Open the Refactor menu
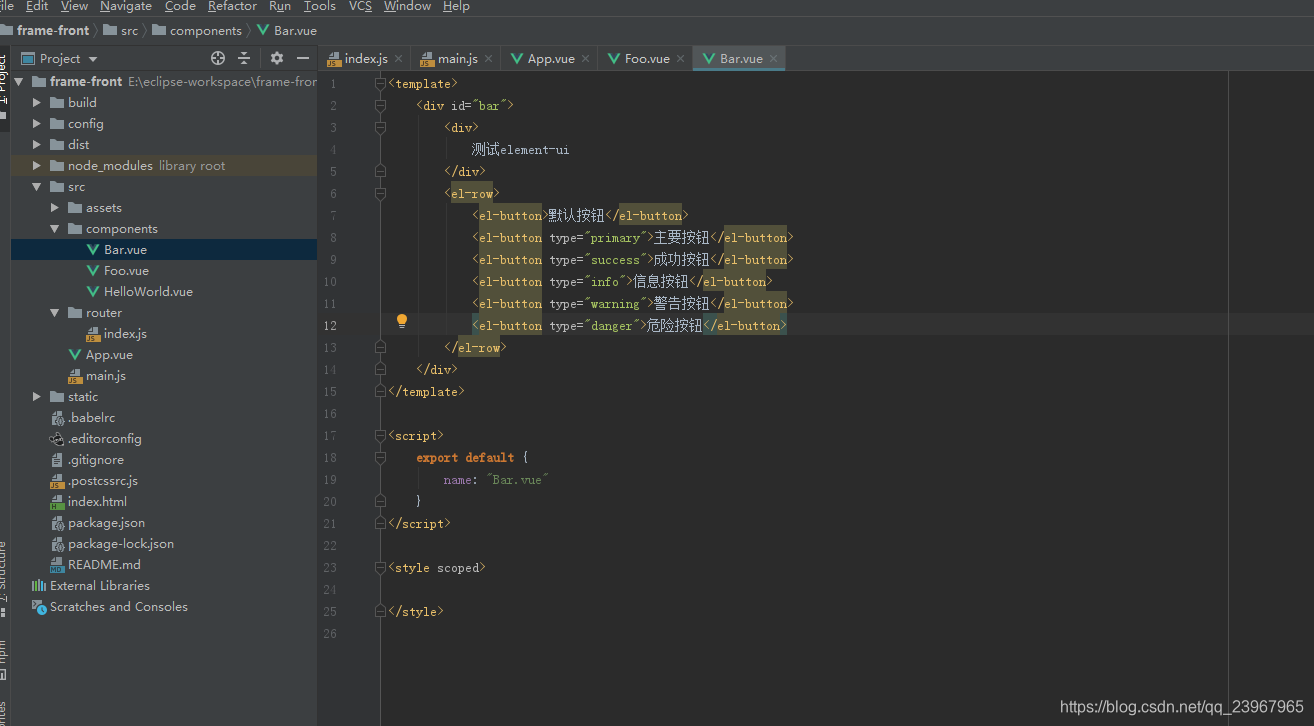The height and width of the screenshot is (726, 1314). click(232, 6)
